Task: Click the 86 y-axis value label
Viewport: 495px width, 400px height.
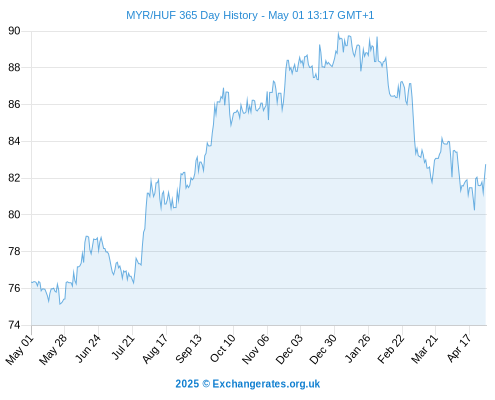Action: pyautogui.click(x=14, y=104)
